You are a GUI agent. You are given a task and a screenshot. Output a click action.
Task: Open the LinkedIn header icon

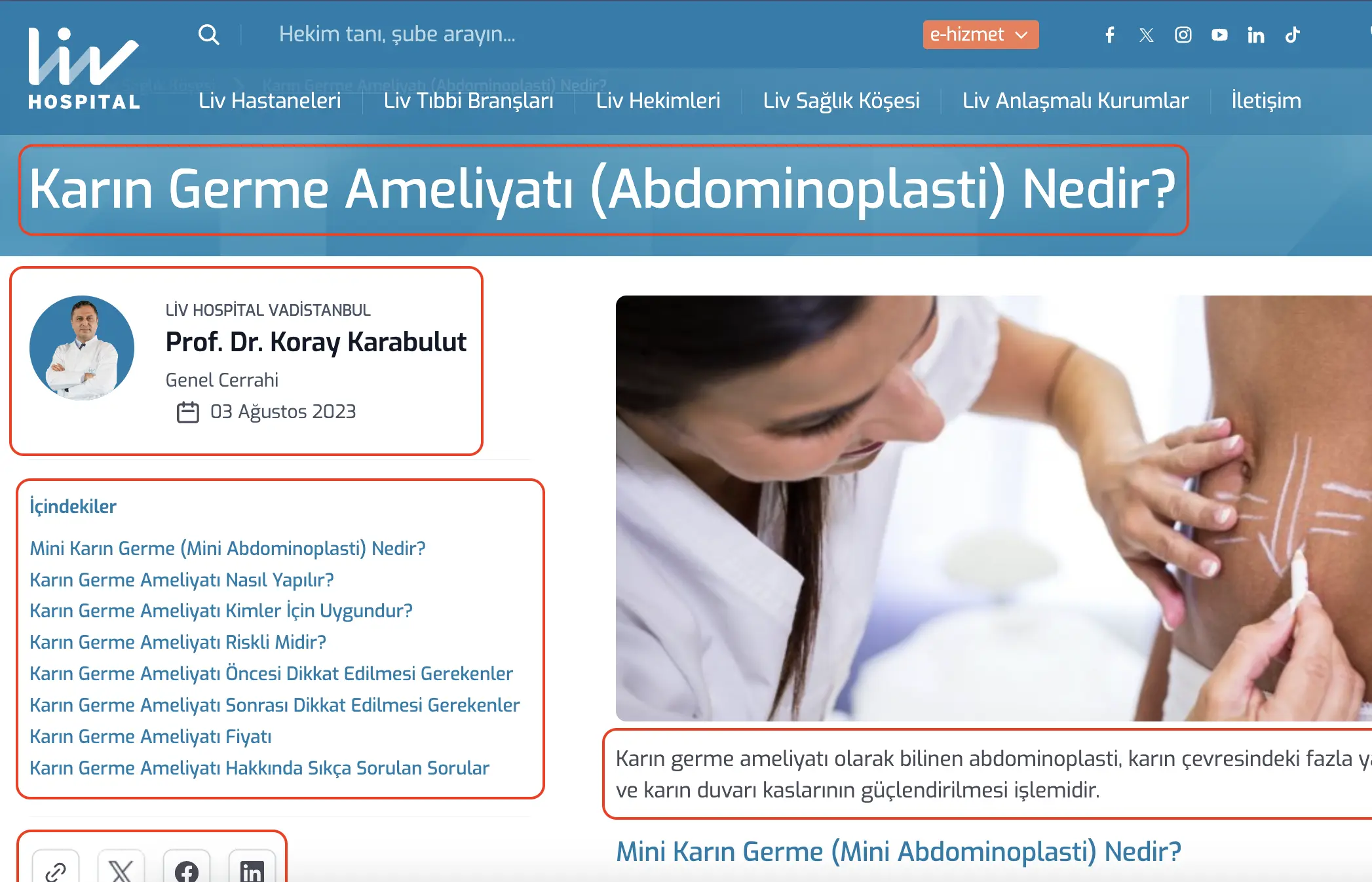[1255, 35]
